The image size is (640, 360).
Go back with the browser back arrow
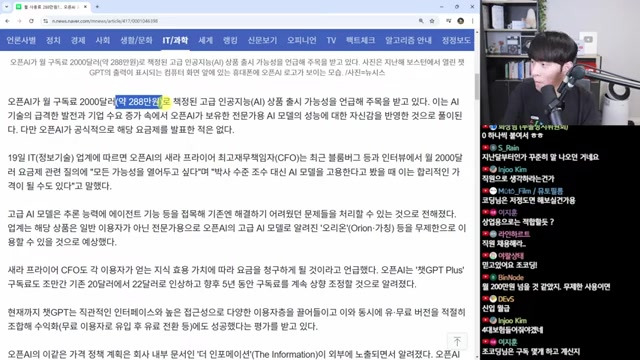click(7, 21)
